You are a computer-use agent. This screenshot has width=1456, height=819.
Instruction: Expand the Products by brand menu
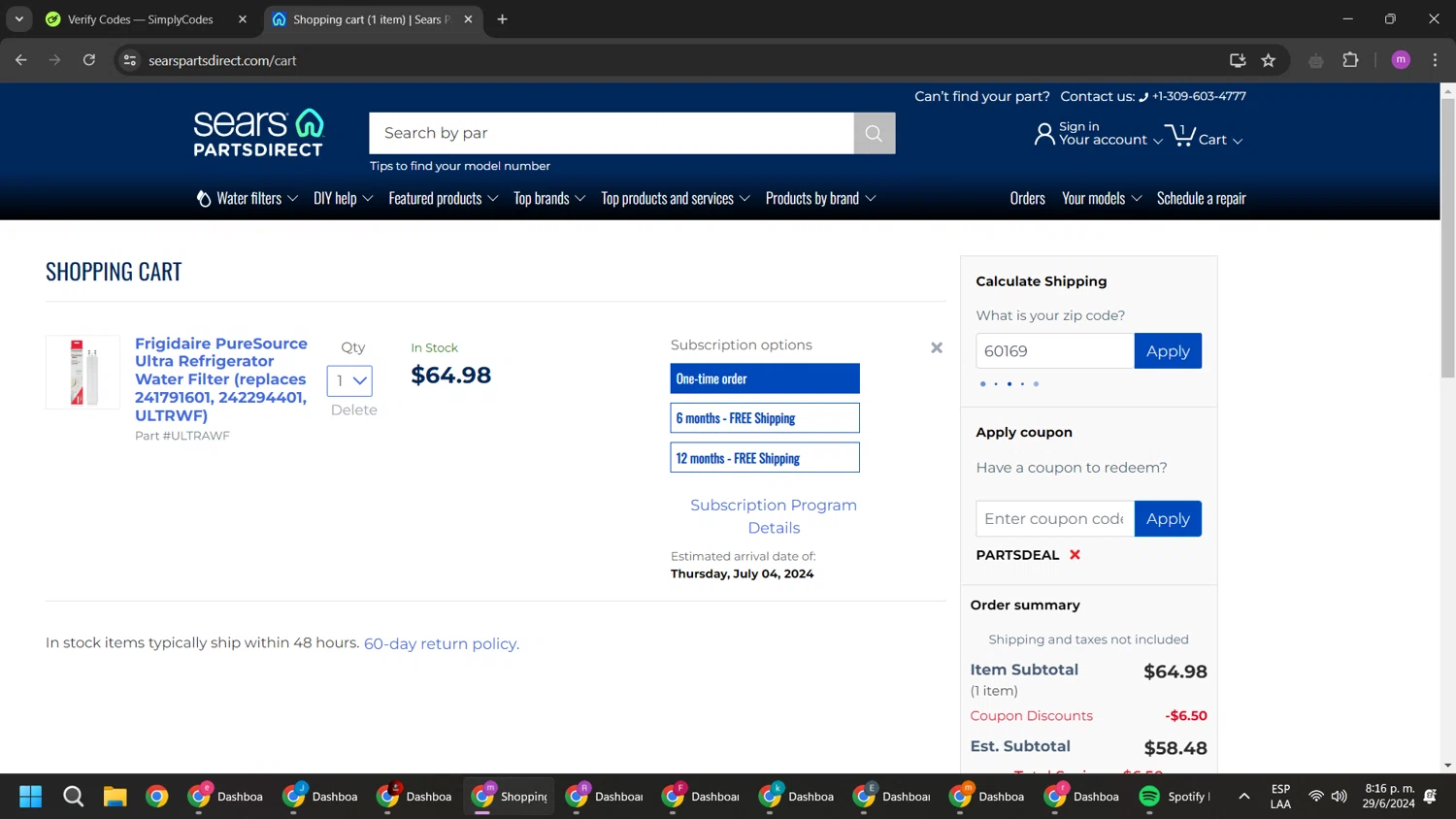pyautogui.click(x=821, y=198)
